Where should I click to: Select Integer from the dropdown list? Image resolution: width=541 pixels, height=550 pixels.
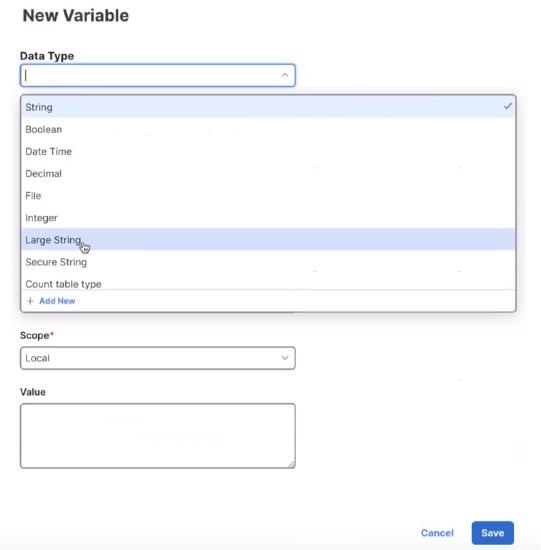(x=268, y=218)
